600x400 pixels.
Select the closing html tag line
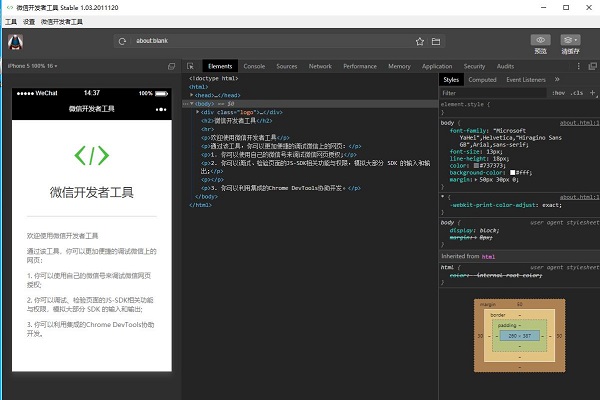tap(200, 205)
